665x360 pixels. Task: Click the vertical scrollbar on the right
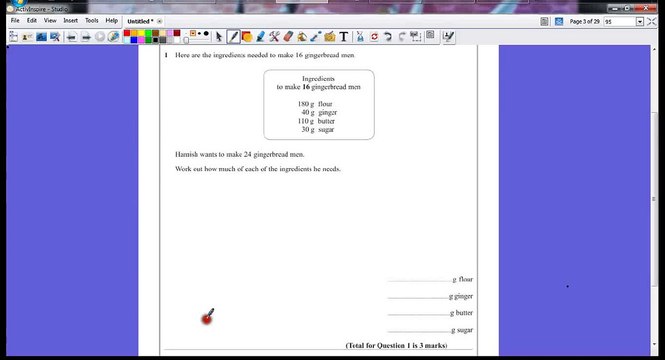(654, 199)
